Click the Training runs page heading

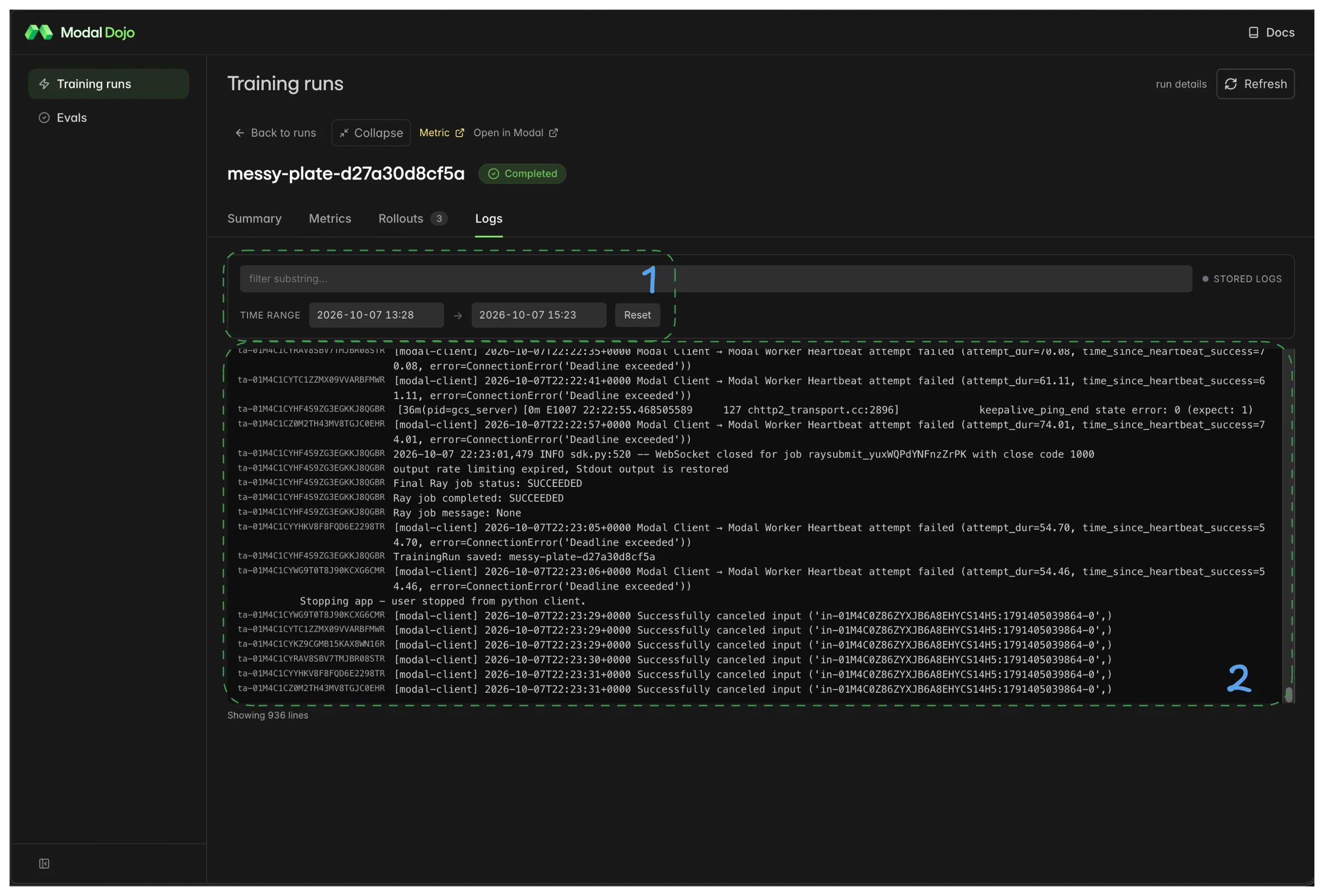point(285,84)
